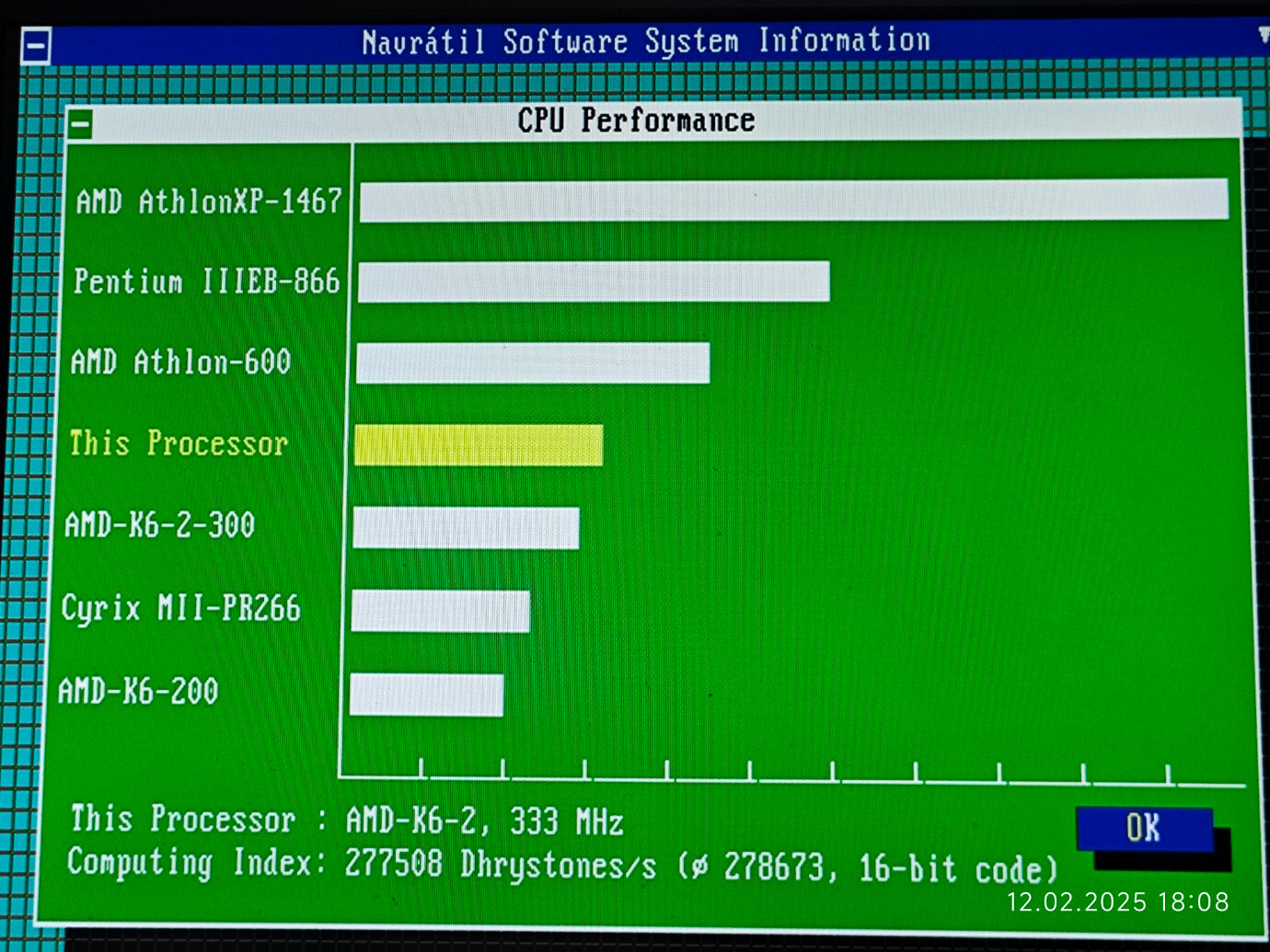This screenshot has width=1270, height=952.
Task: Click 'AMD-K6-2, 333 MHz' processor text
Action: pyautogui.click(x=485, y=821)
